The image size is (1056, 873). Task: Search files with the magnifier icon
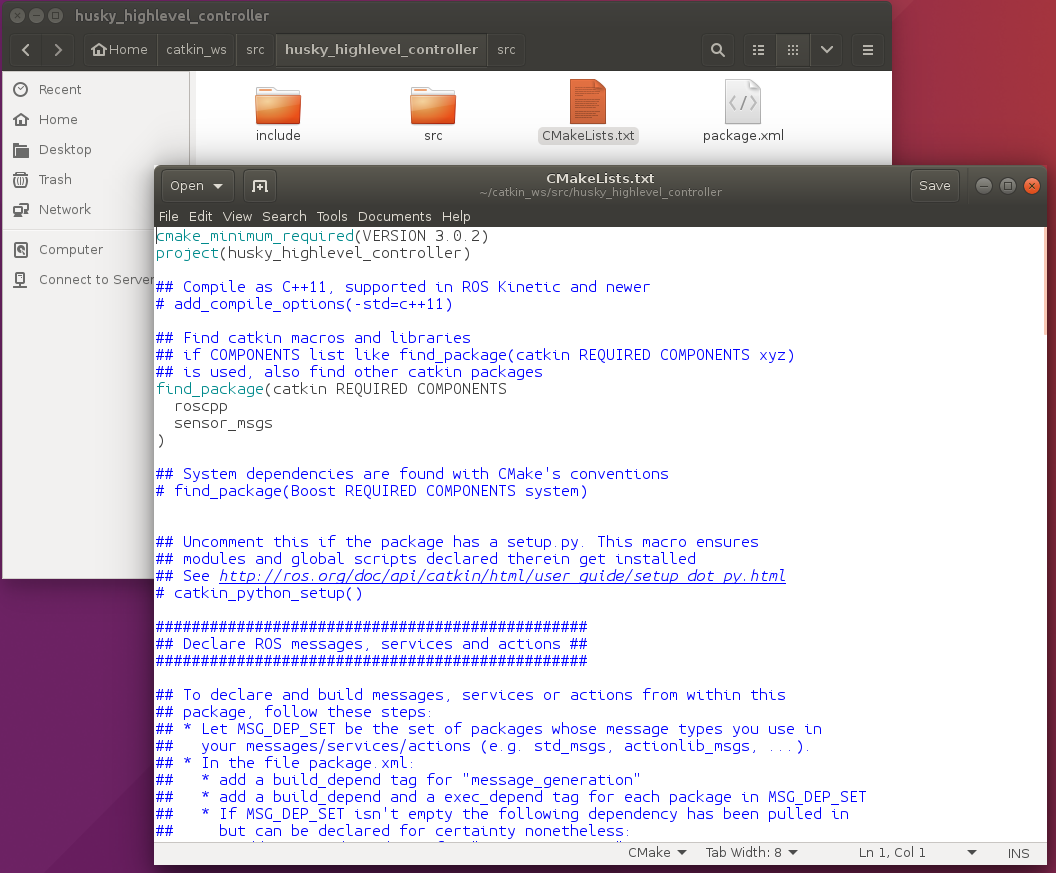tap(718, 50)
